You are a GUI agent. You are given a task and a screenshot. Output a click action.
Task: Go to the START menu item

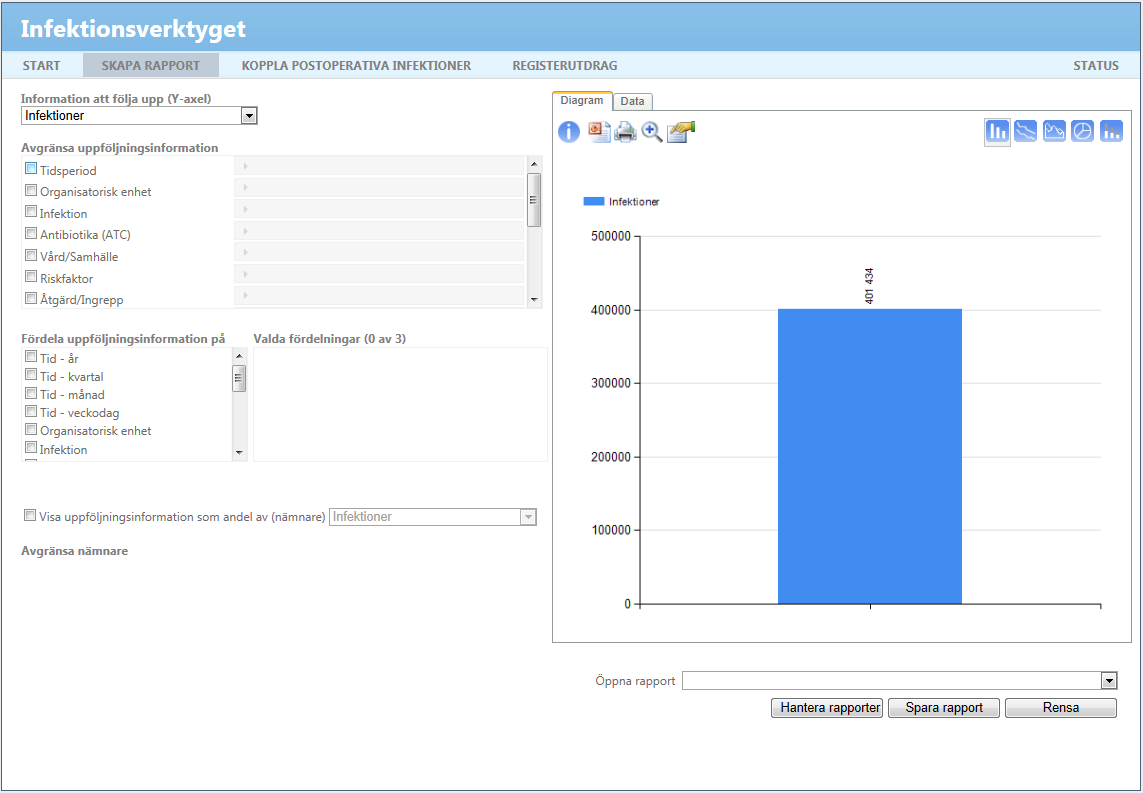click(42, 66)
